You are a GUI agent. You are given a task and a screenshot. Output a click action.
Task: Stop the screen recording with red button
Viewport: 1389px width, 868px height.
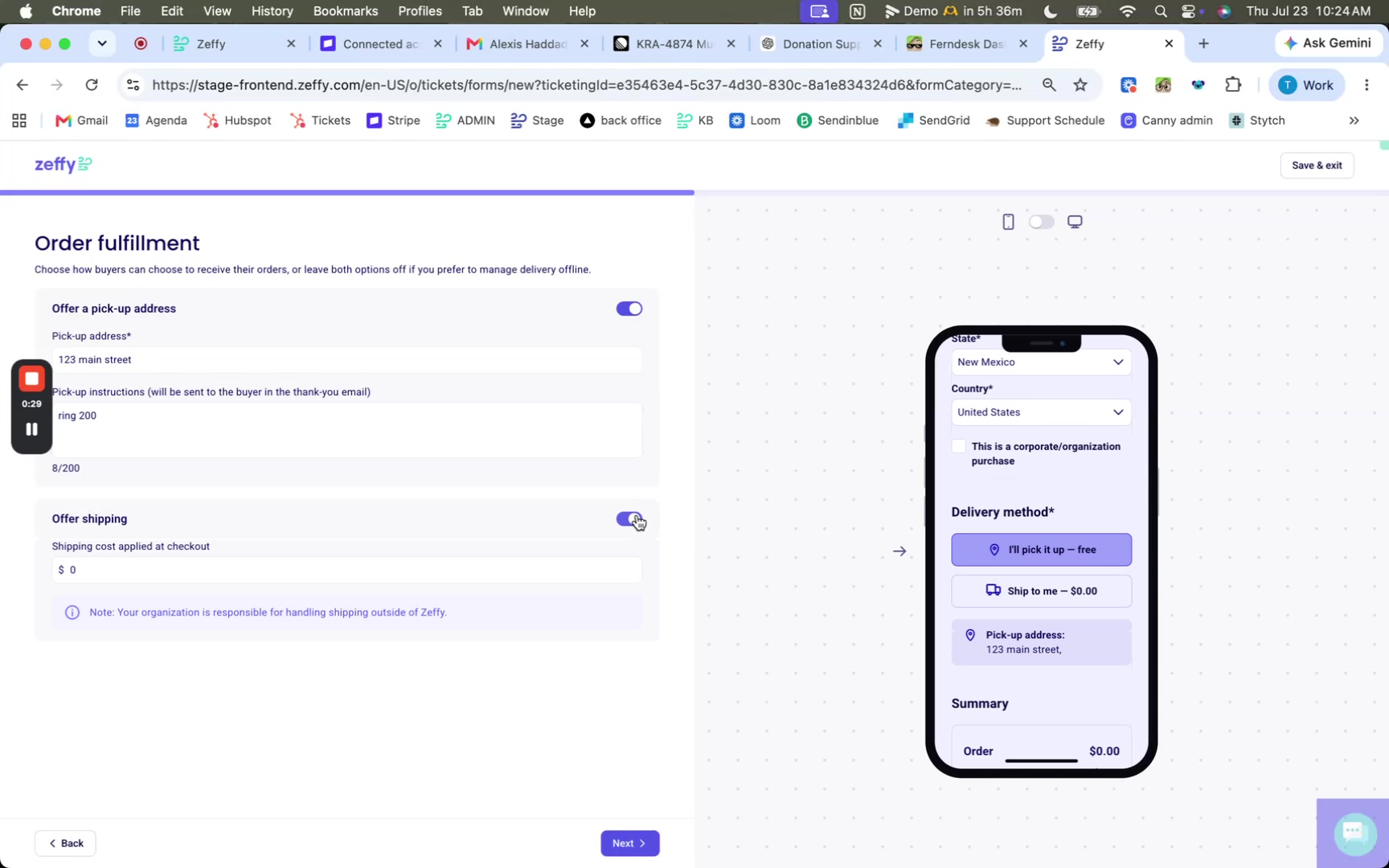click(x=31, y=379)
